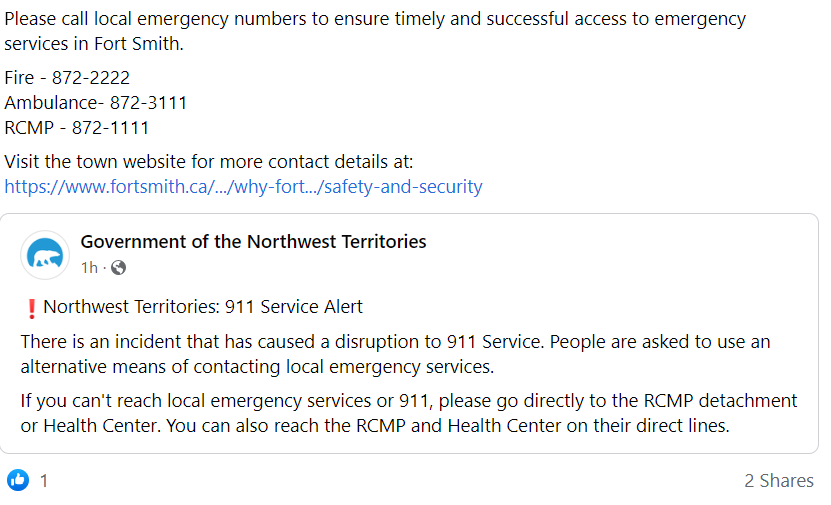831x505 pixels.
Task: Click the "Visit the town website" text line
Action: [x=208, y=162]
